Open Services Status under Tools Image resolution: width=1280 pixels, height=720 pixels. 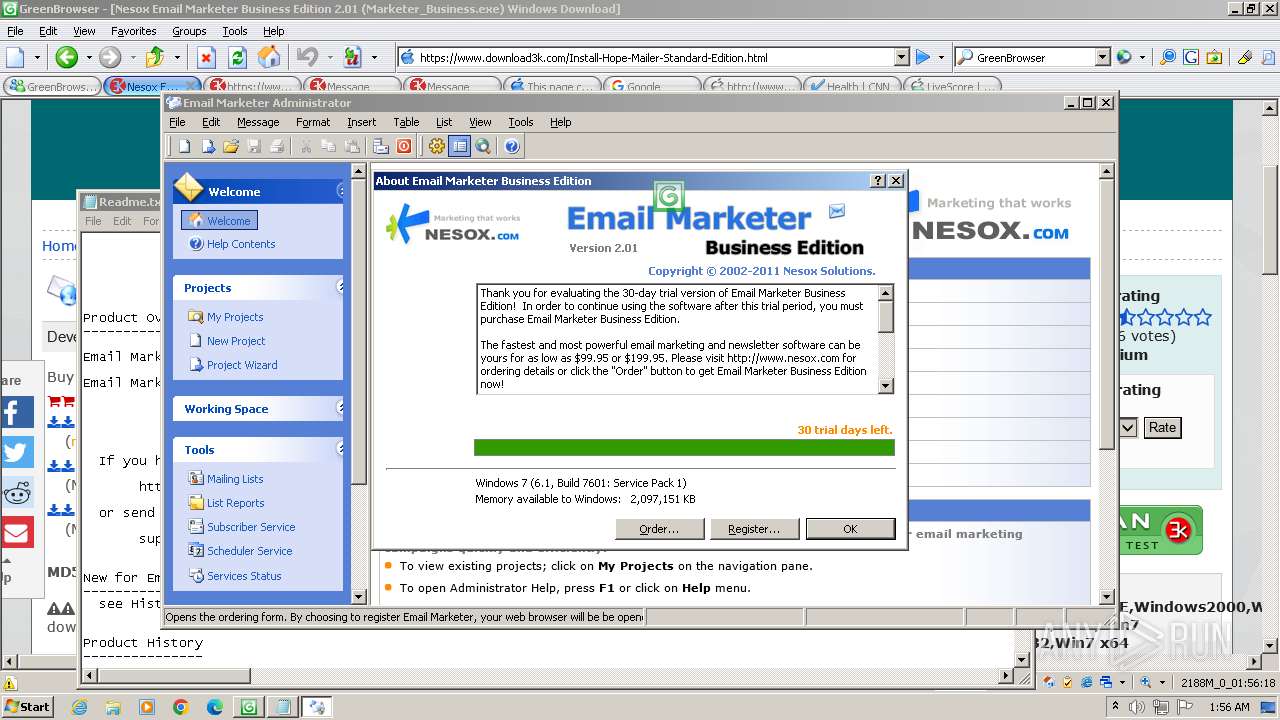244,576
